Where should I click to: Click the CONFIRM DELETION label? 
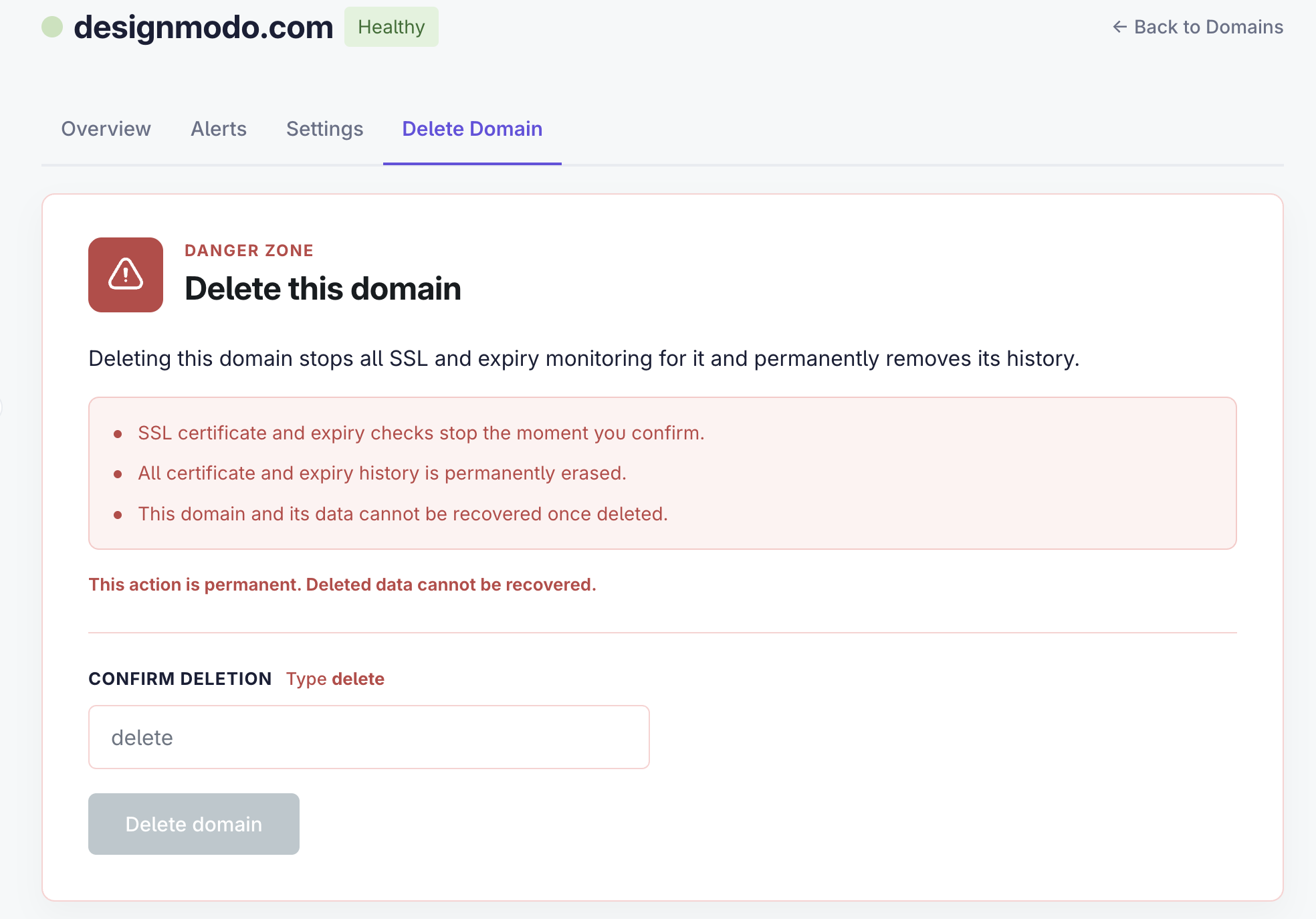180,679
